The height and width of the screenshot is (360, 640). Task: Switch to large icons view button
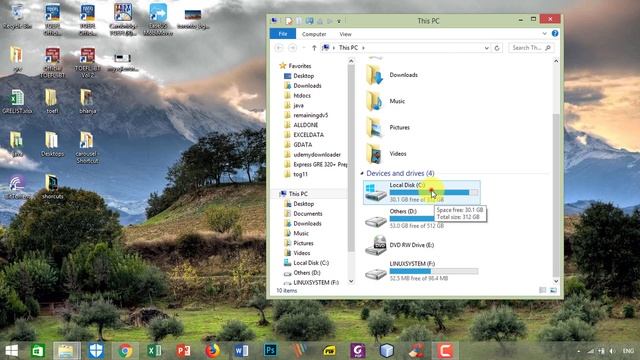553,290
